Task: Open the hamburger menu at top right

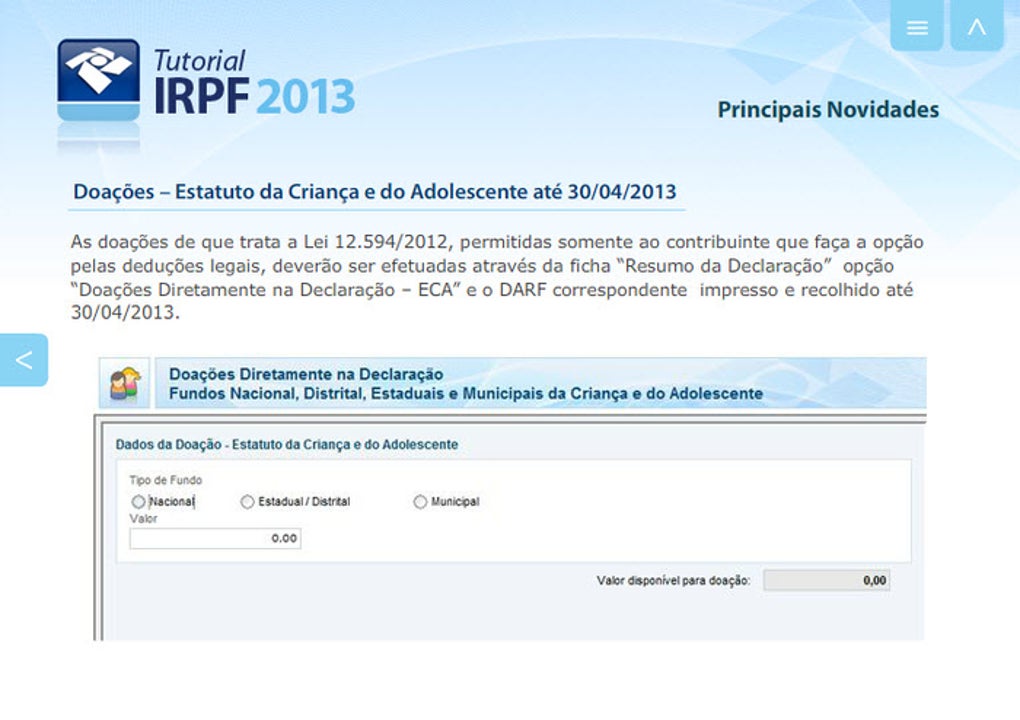Action: [917, 25]
